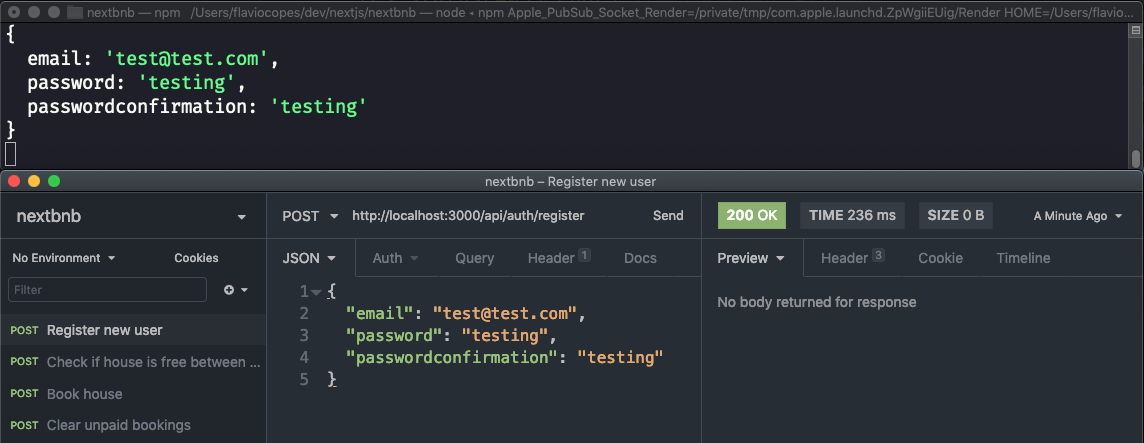Show the response Timeline tab
Viewport: 1144px width, 443px height.
1023,258
